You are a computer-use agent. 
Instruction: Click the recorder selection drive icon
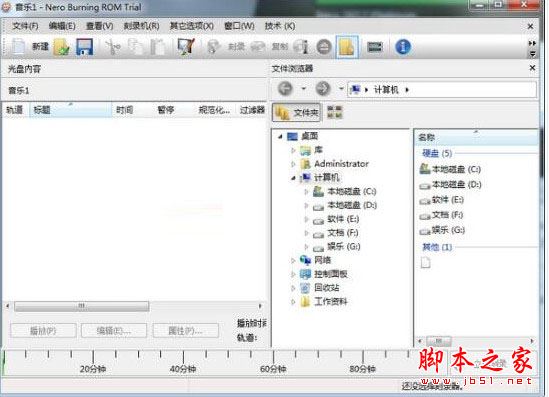(375, 47)
